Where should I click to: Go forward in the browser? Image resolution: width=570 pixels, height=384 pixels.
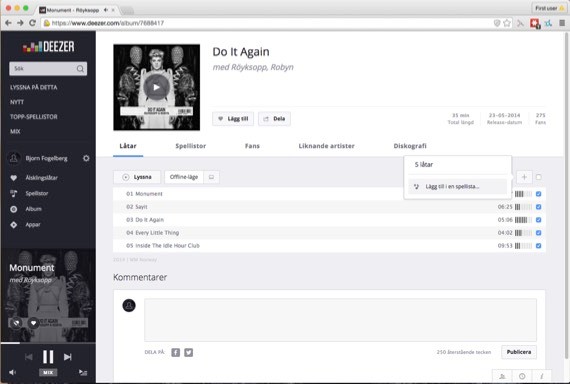click(x=20, y=23)
